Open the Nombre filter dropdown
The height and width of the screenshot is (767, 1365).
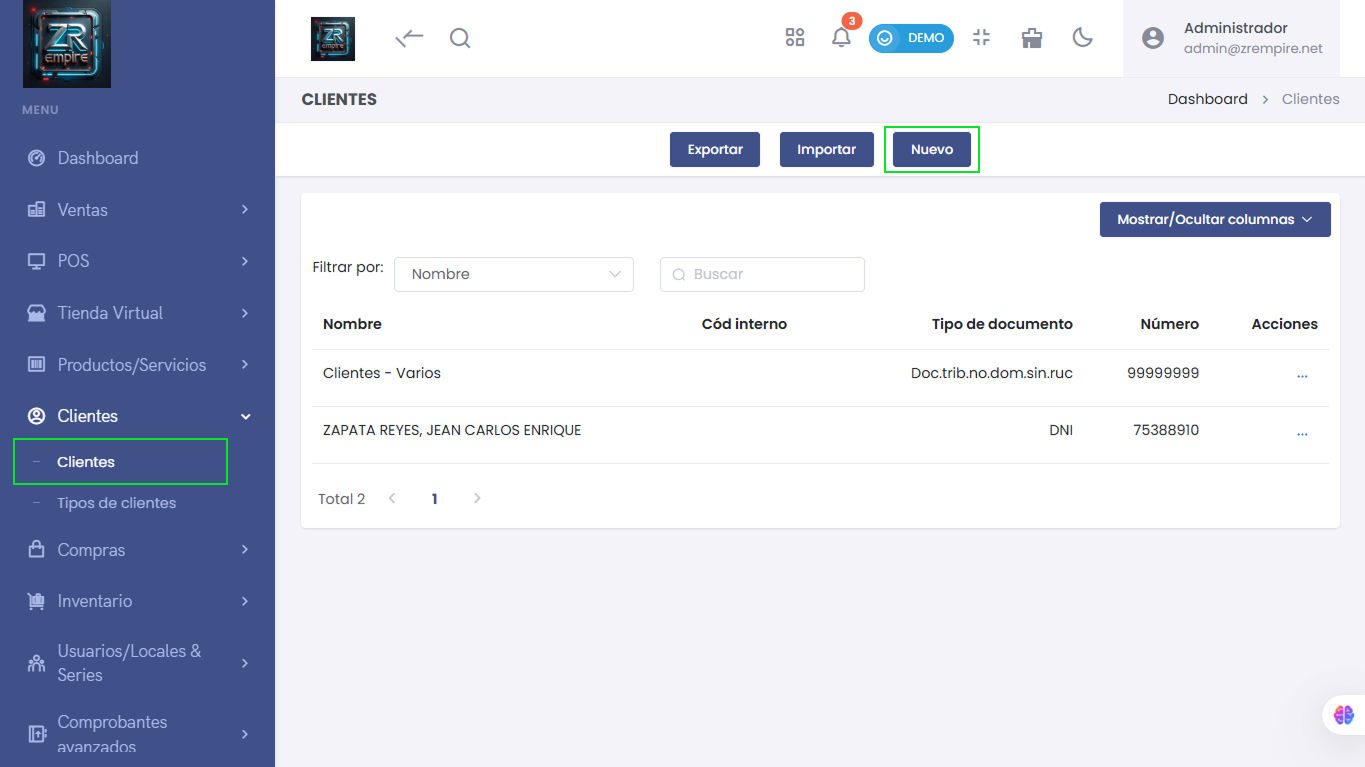coord(513,274)
